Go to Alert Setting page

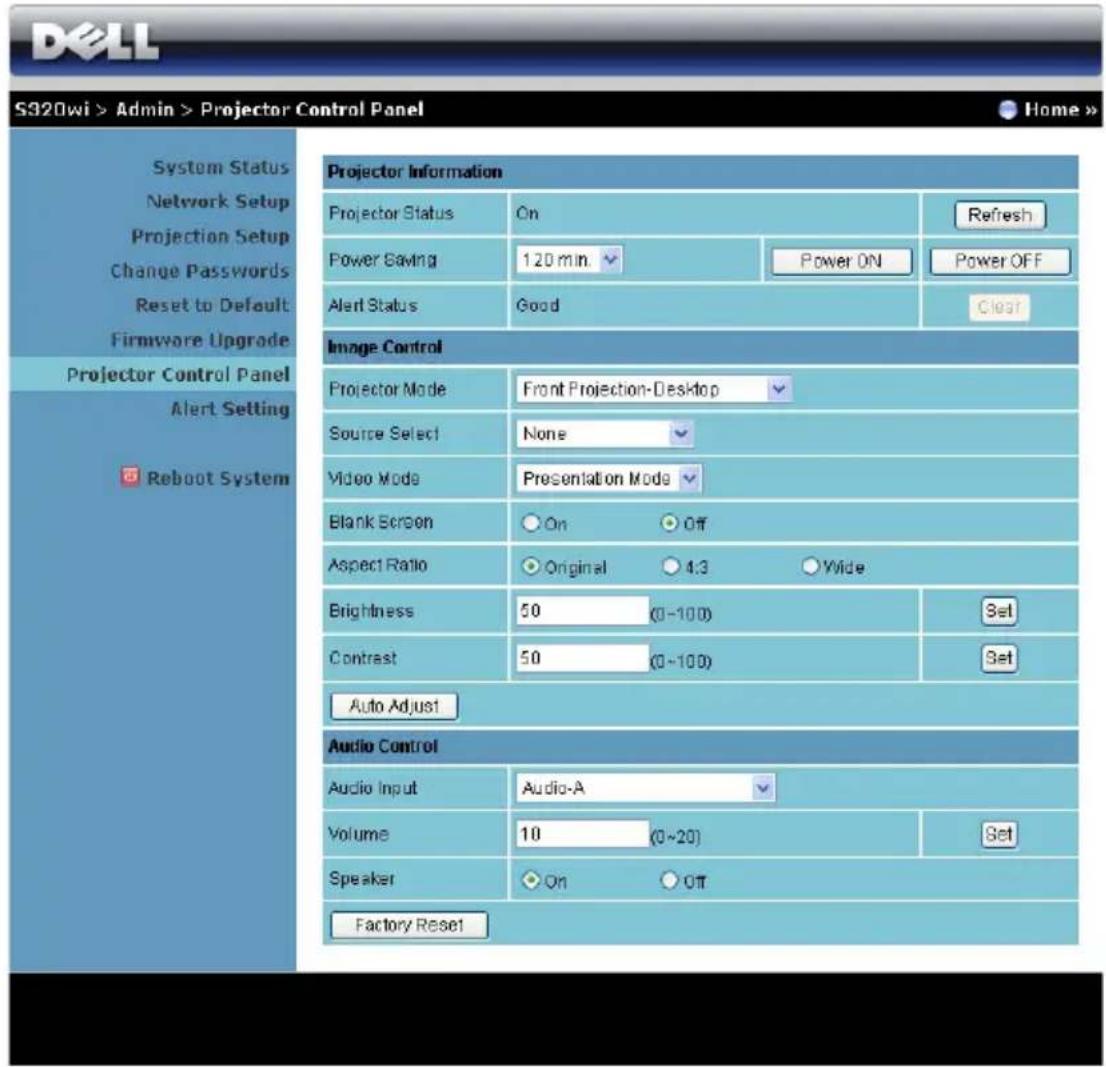230,409
